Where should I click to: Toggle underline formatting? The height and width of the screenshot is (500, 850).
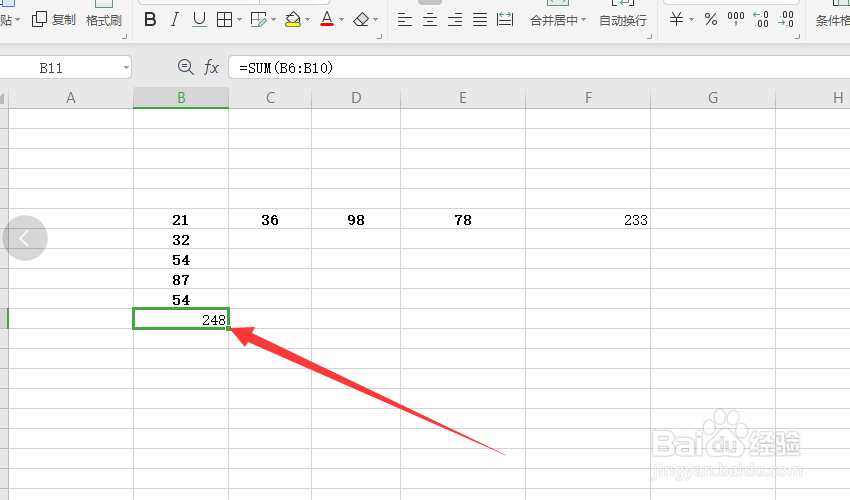199,20
